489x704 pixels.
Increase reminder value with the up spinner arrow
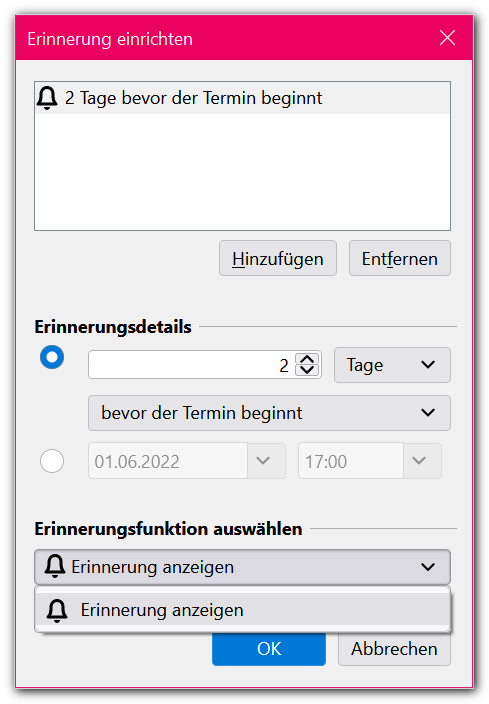(x=307, y=359)
